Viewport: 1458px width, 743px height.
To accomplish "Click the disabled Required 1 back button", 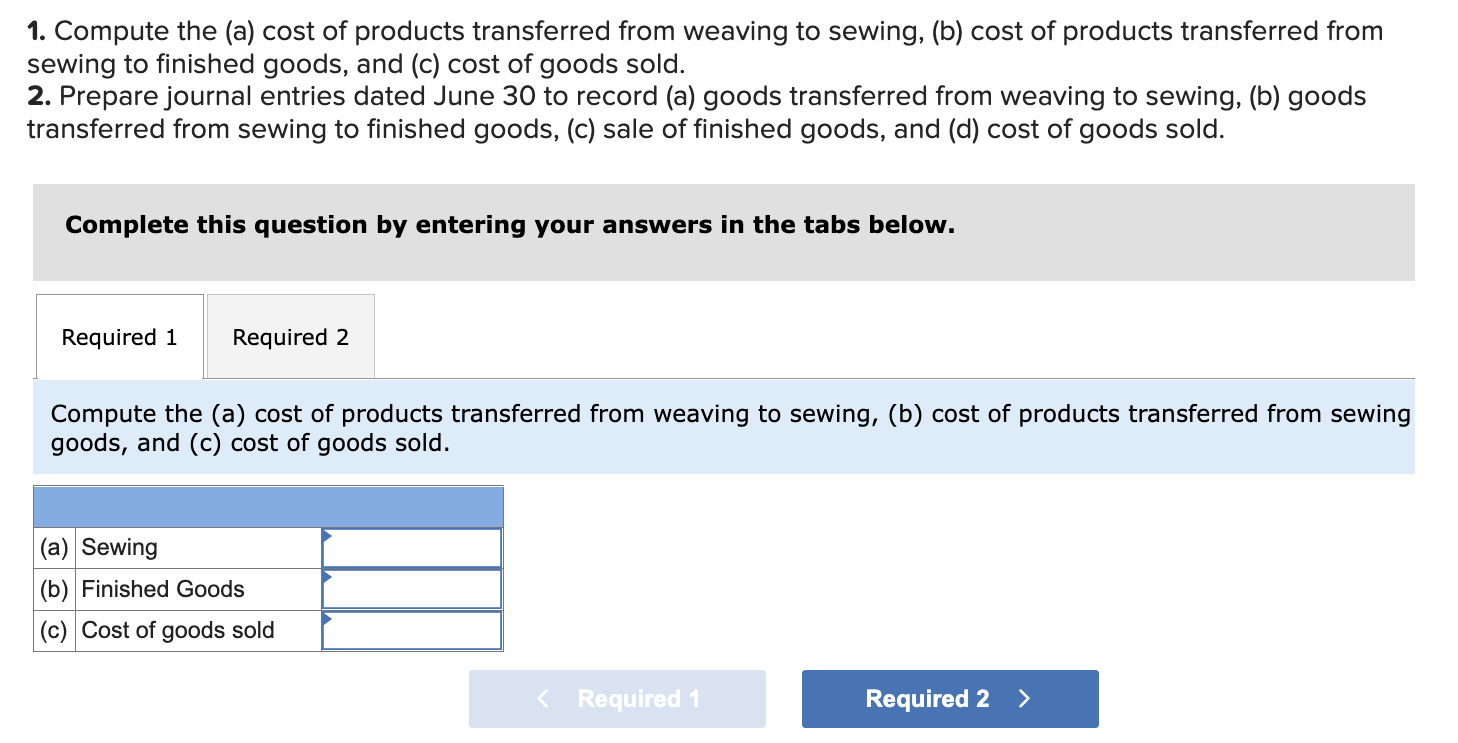I will point(616,698).
